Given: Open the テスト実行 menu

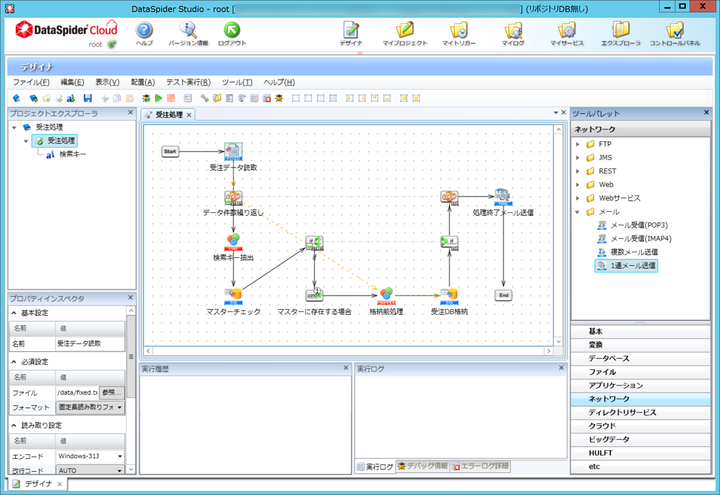Looking at the screenshot, I should pyautogui.click(x=188, y=82).
